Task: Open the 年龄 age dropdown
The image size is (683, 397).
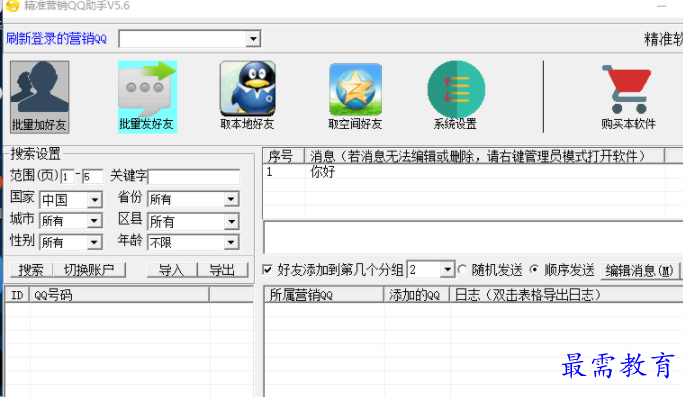Action: pos(231,242)
